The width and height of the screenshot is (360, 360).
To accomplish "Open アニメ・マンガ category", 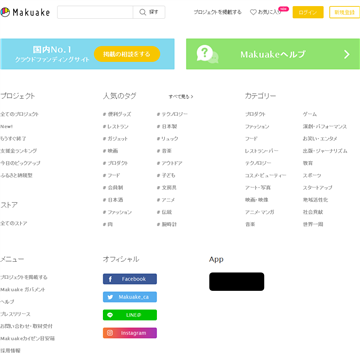I will coord(260,212).
